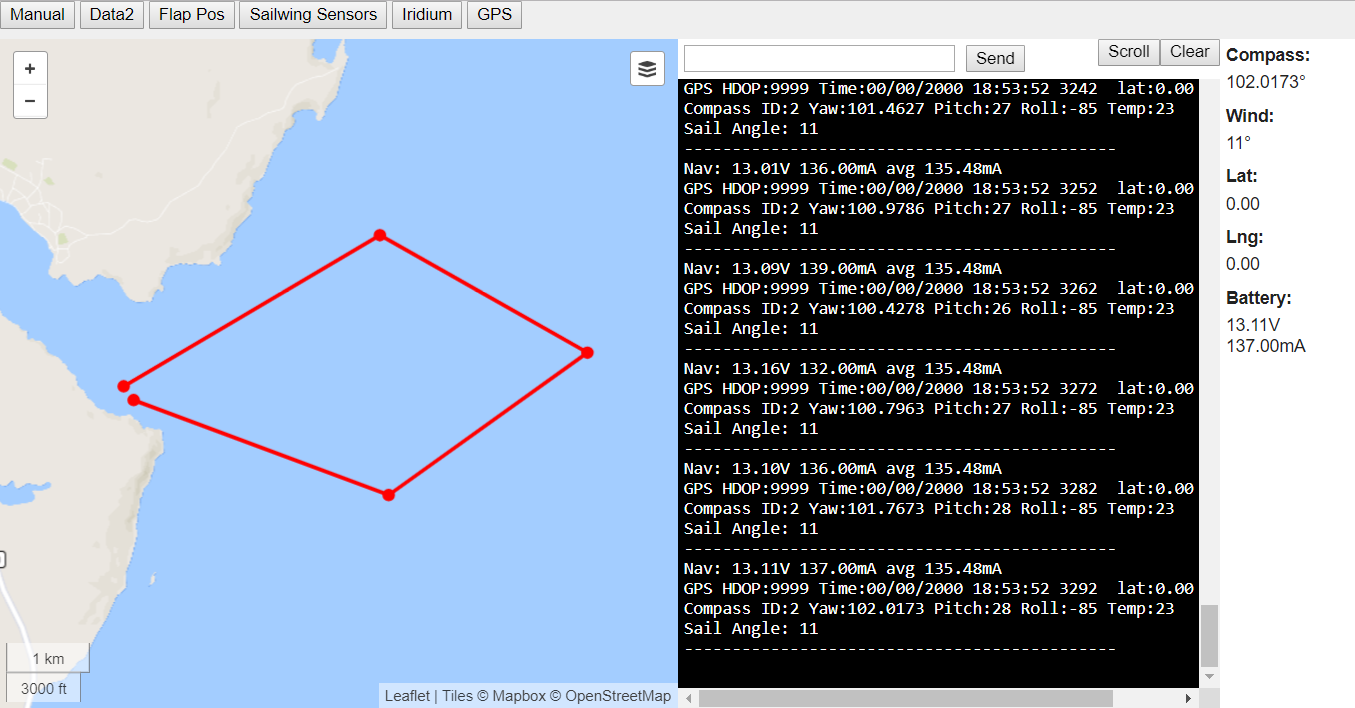Open the Leaflet attribution link
The height and width of the screenshot is (708, 1355).
click(407, 696)
